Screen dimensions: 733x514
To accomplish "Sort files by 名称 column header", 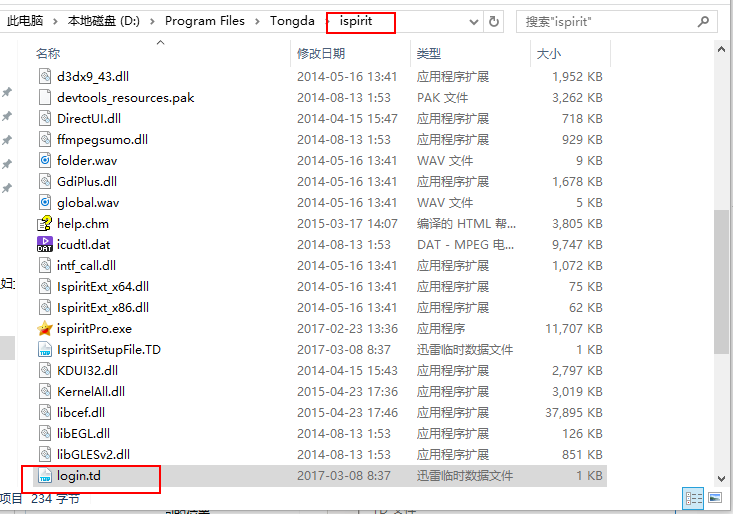I will point(48,54).
